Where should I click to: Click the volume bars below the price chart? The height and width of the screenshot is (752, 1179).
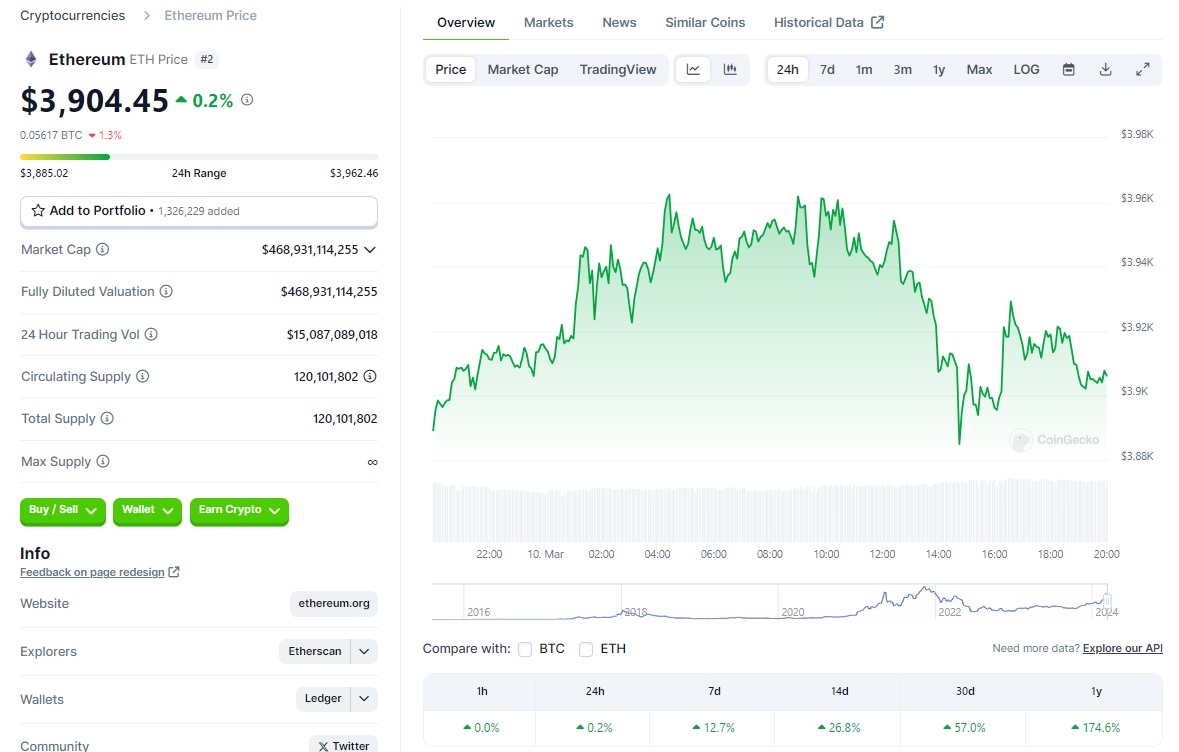click(770, 511)
